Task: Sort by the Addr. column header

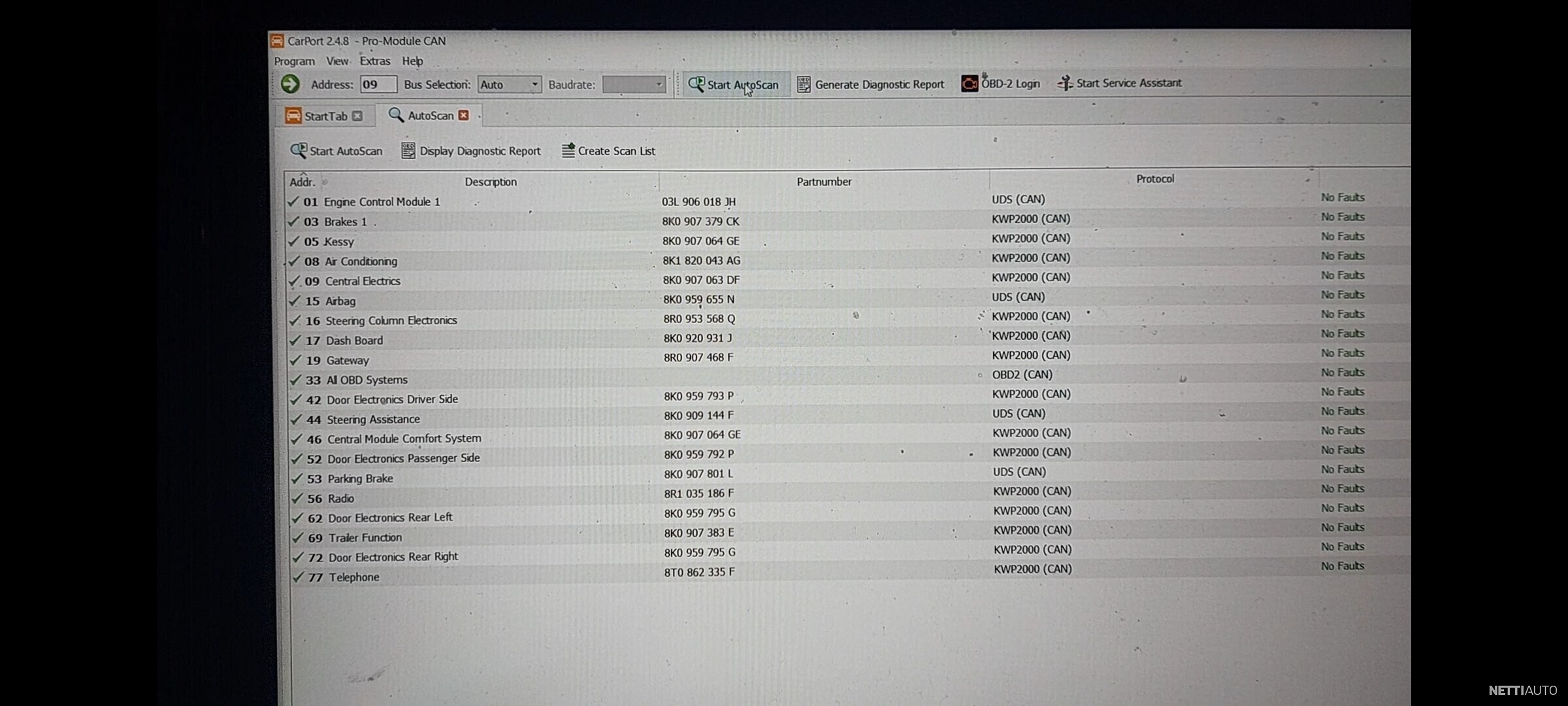Action: (x=302, y=182)
